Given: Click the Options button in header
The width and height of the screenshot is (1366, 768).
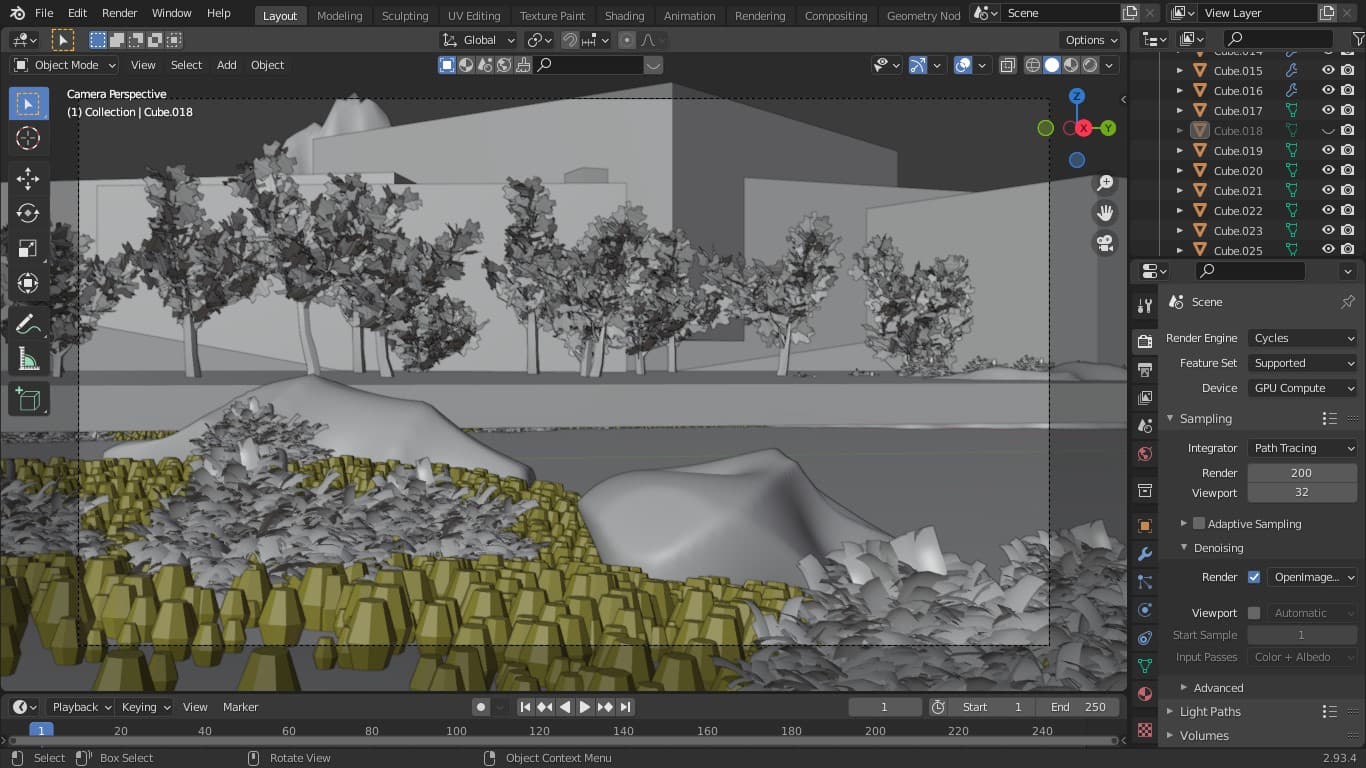Looking at the screenshot, I should pyautogui.click(x=1091, y=40).
